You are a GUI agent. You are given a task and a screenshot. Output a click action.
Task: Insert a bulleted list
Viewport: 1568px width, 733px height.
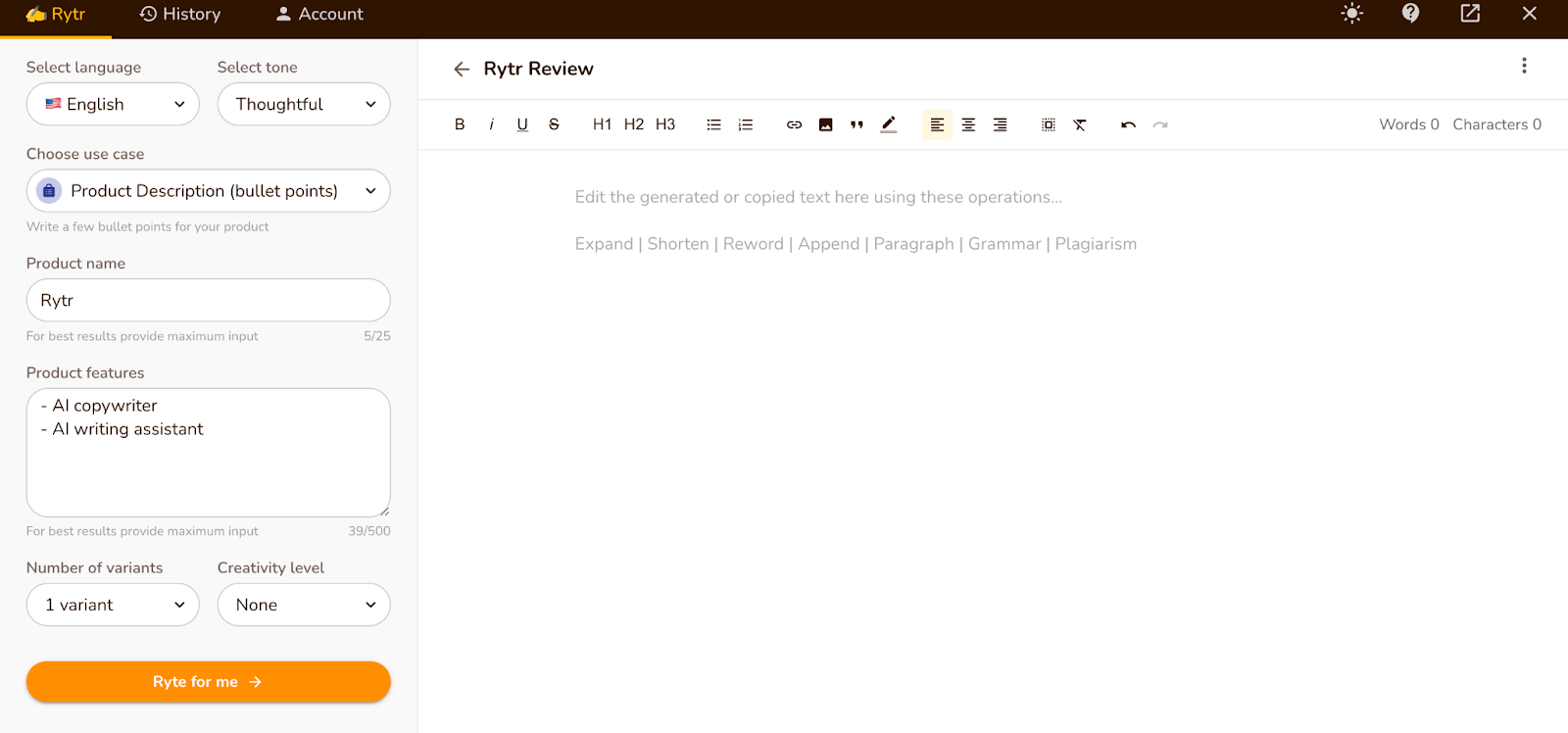(x=713, y=124)
